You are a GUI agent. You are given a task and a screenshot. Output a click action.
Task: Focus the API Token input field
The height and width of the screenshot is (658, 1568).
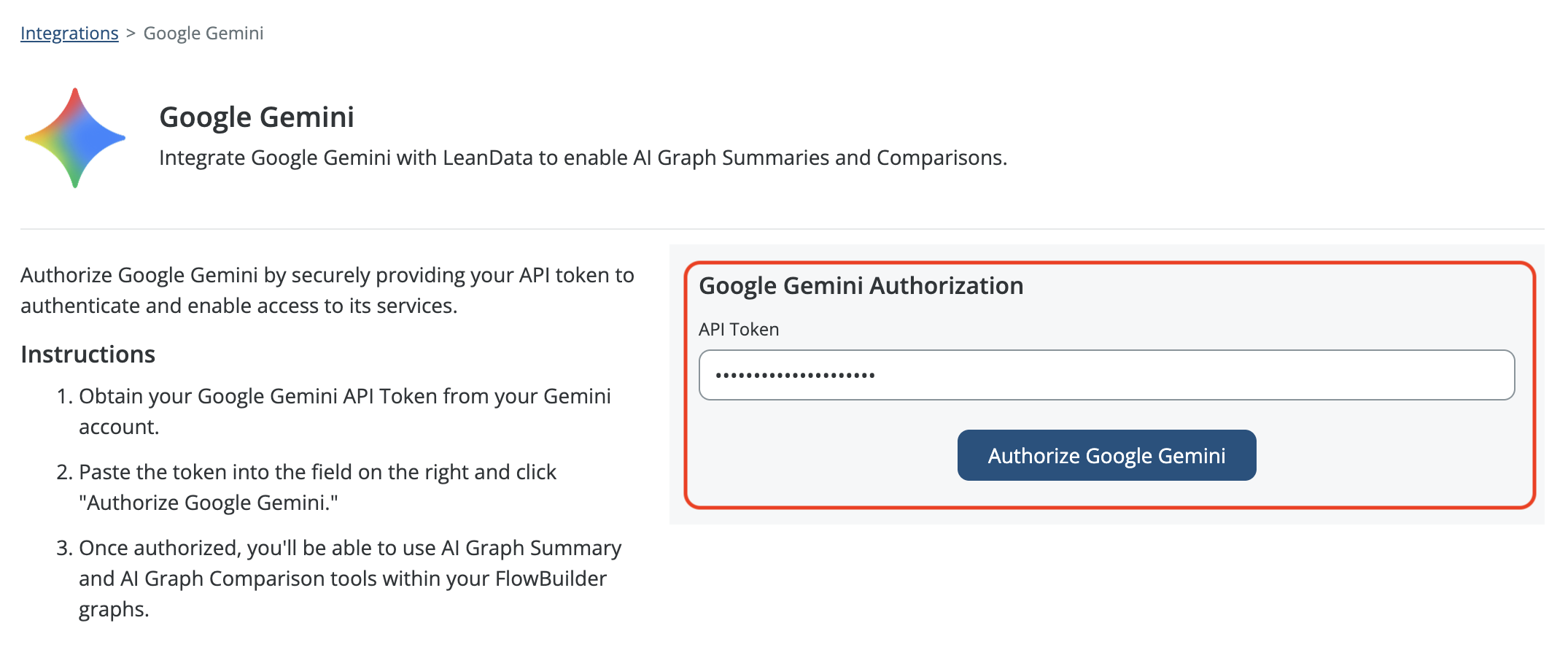point(1106,375)
